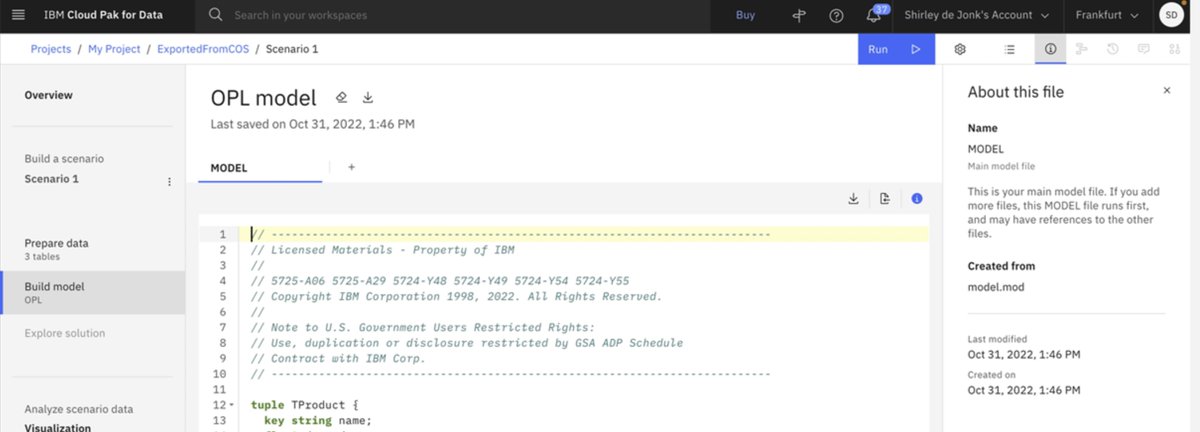Run the scenario with Run button
This screenshot has width=1200, height=432.
896,49
